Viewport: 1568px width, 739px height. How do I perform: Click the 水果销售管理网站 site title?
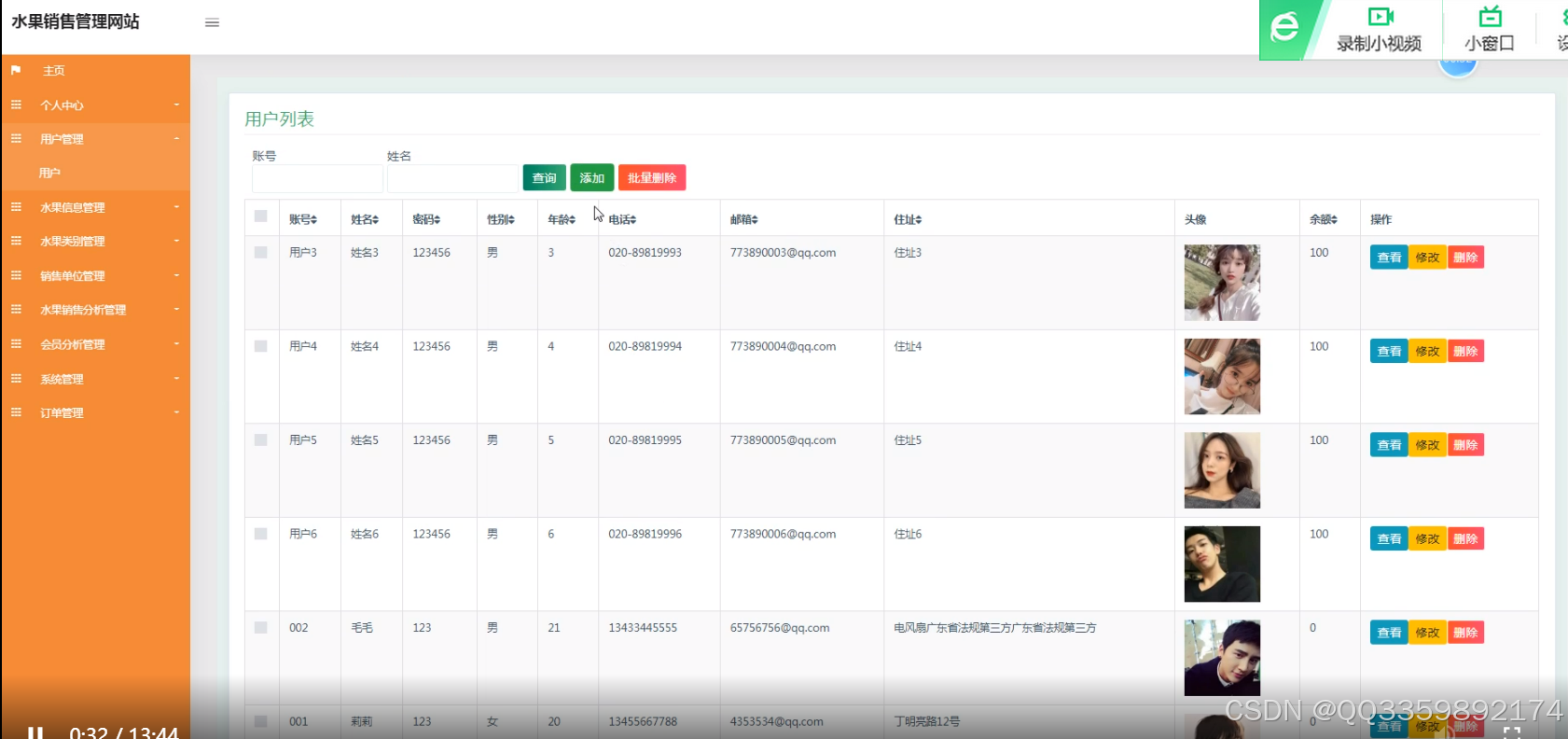(76, 21)
